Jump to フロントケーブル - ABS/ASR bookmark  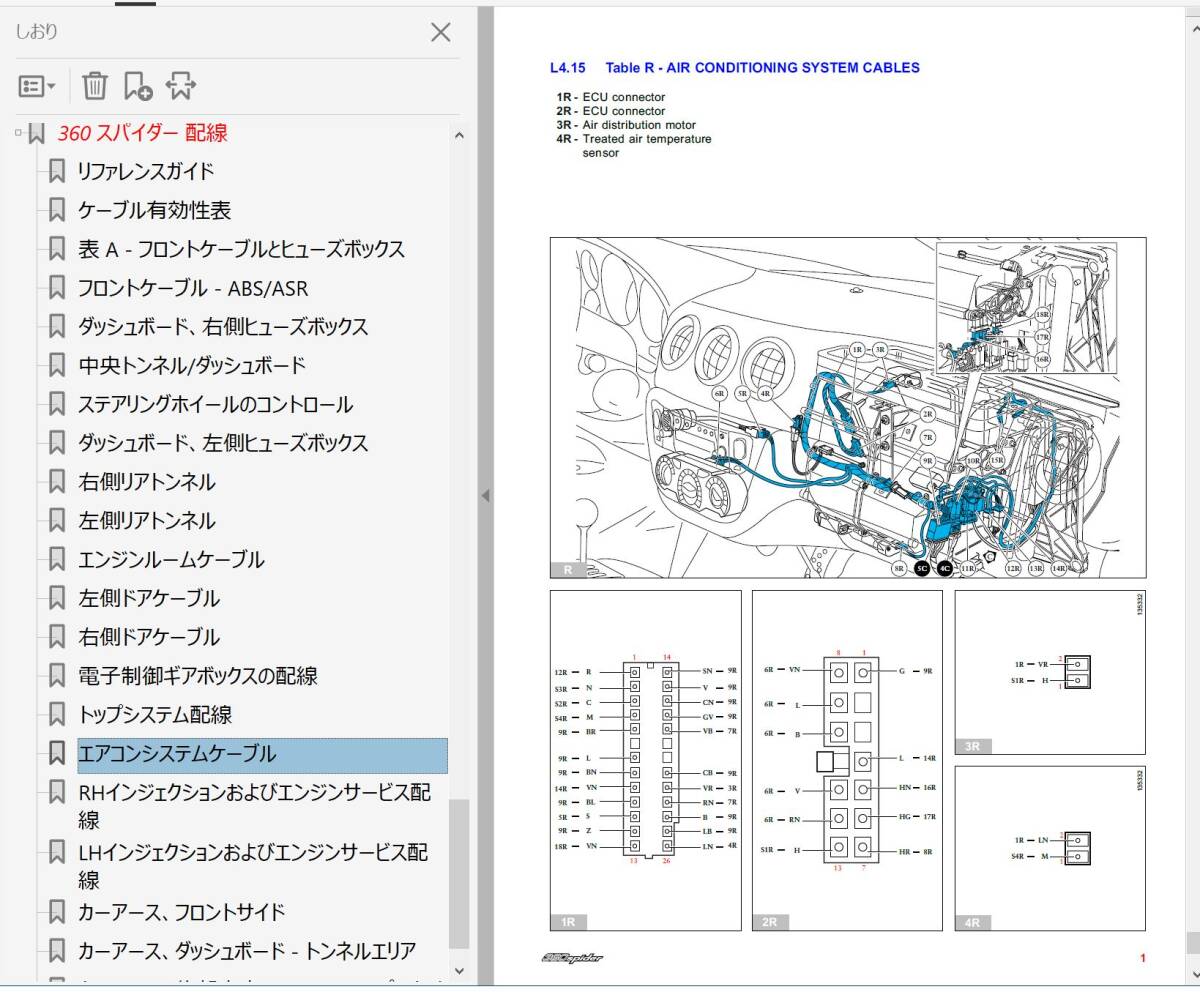pos(193,288)
